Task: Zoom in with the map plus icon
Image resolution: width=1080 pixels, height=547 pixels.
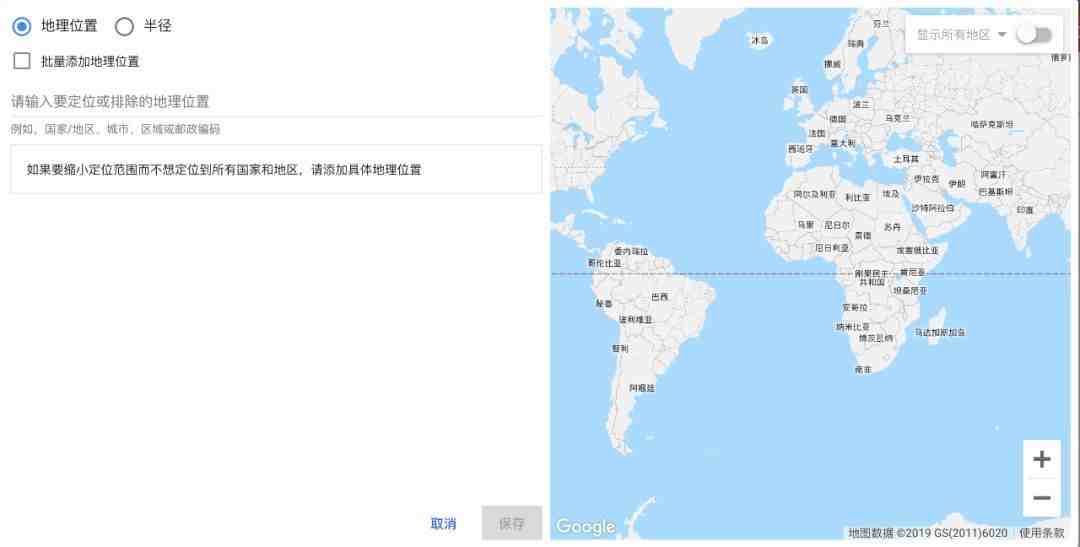Action: coord(1041,459)
